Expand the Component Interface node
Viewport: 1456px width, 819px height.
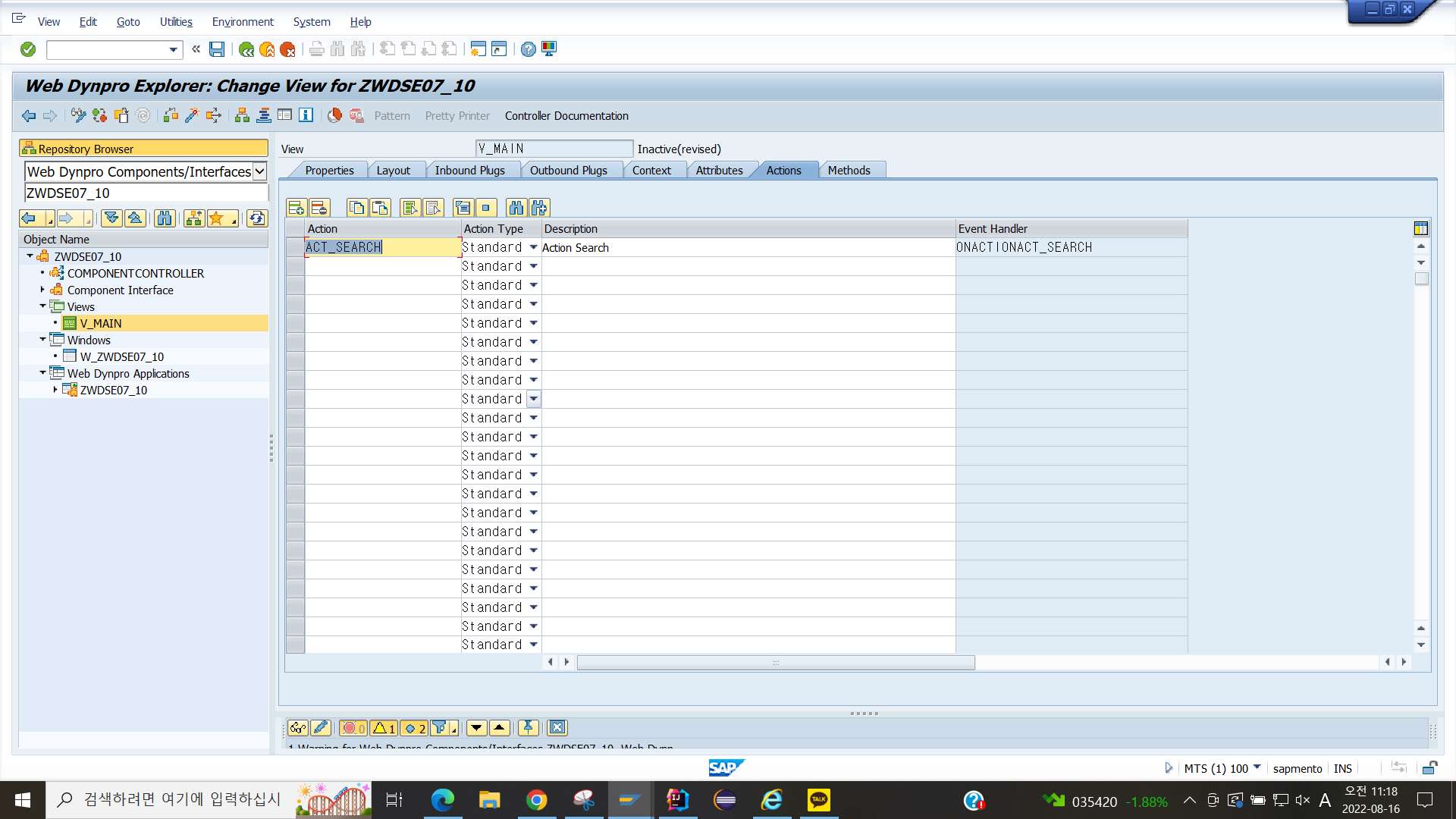point(42,289)
